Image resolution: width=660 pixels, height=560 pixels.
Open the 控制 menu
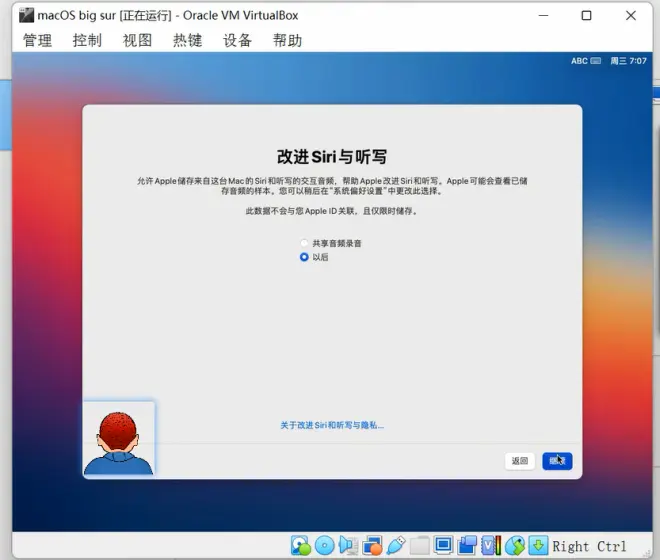tap(87, 40)
